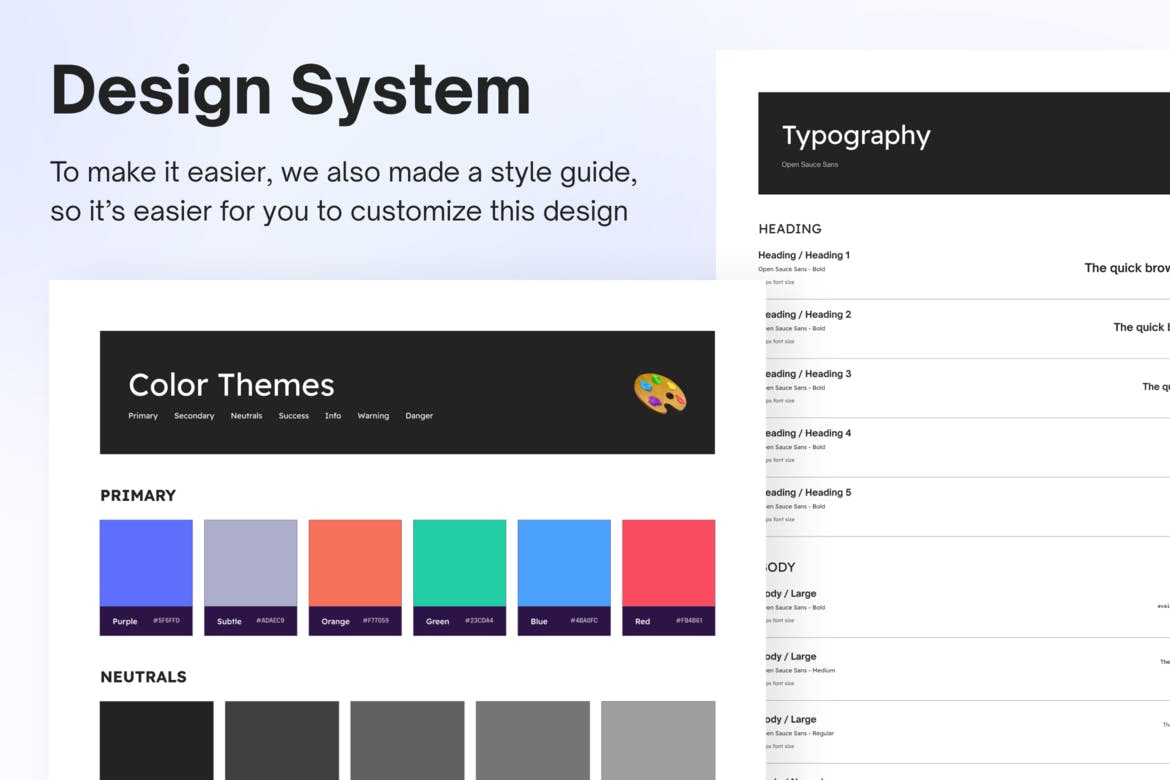Select the Orange color swatch
The width and height of the screenshot is (1170, 780).
(x=355, y=563)
